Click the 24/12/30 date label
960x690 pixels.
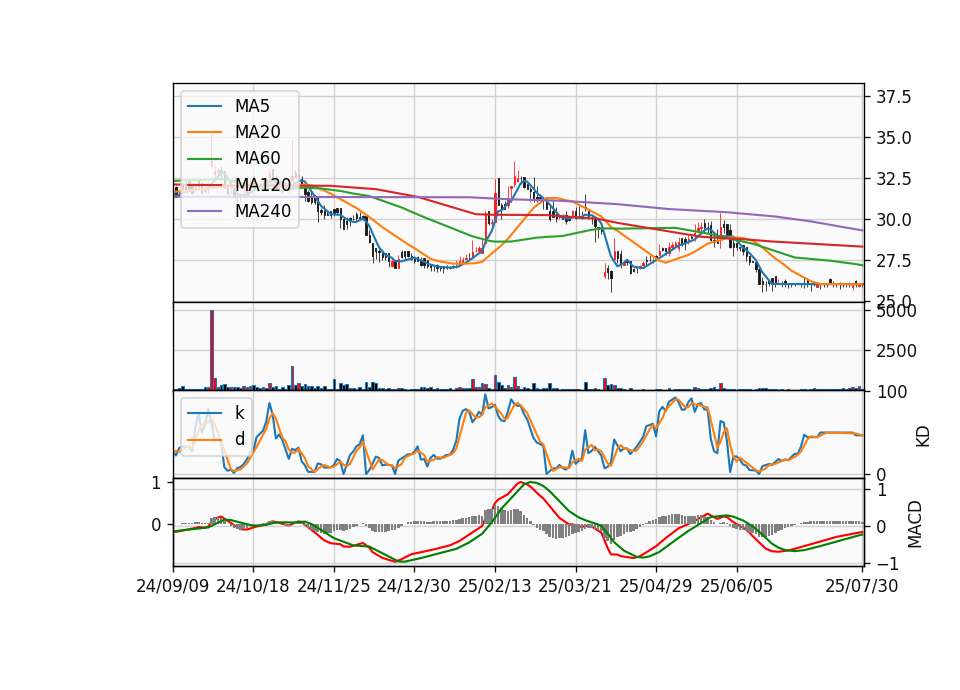[414, 586]
